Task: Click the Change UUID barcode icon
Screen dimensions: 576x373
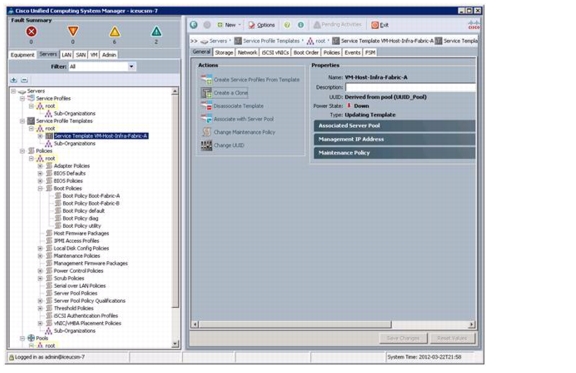Action: 206,145
